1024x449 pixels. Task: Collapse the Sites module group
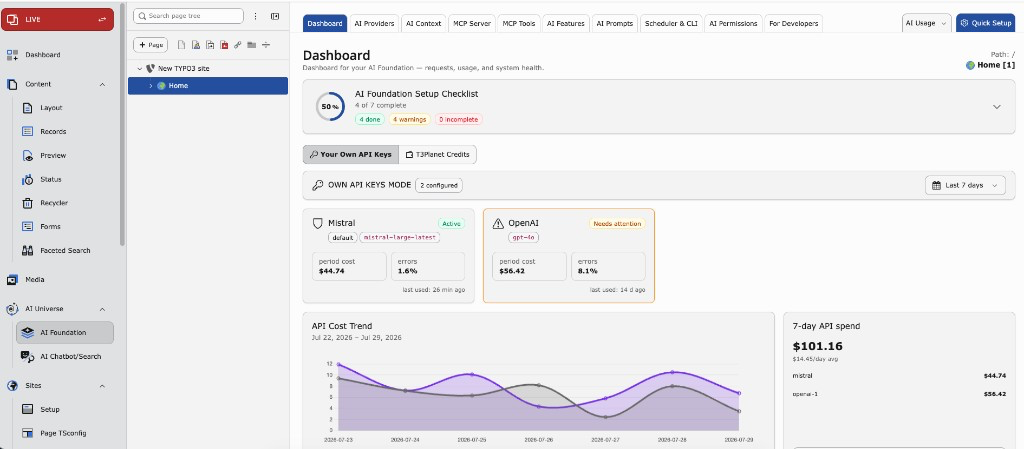(x=103, y=386)
